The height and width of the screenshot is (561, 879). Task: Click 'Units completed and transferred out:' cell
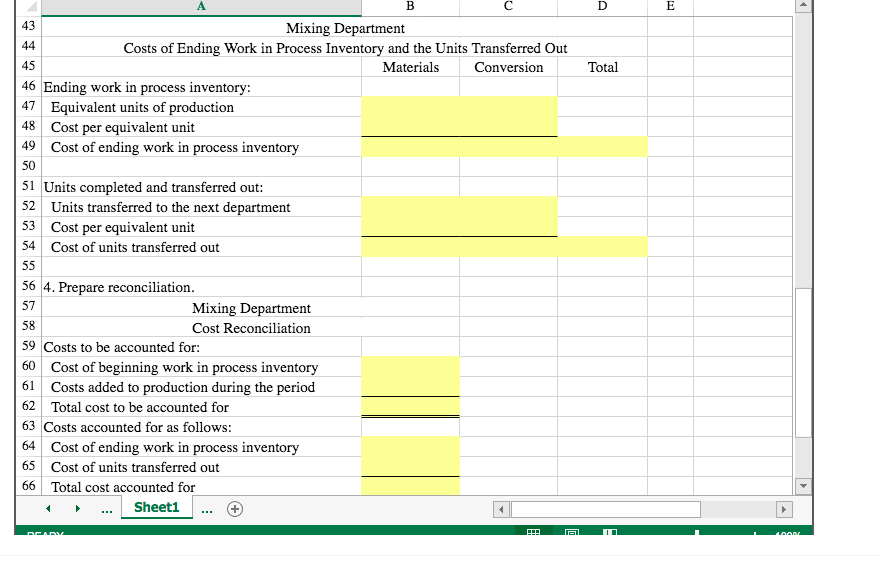(x=201, y=187)
